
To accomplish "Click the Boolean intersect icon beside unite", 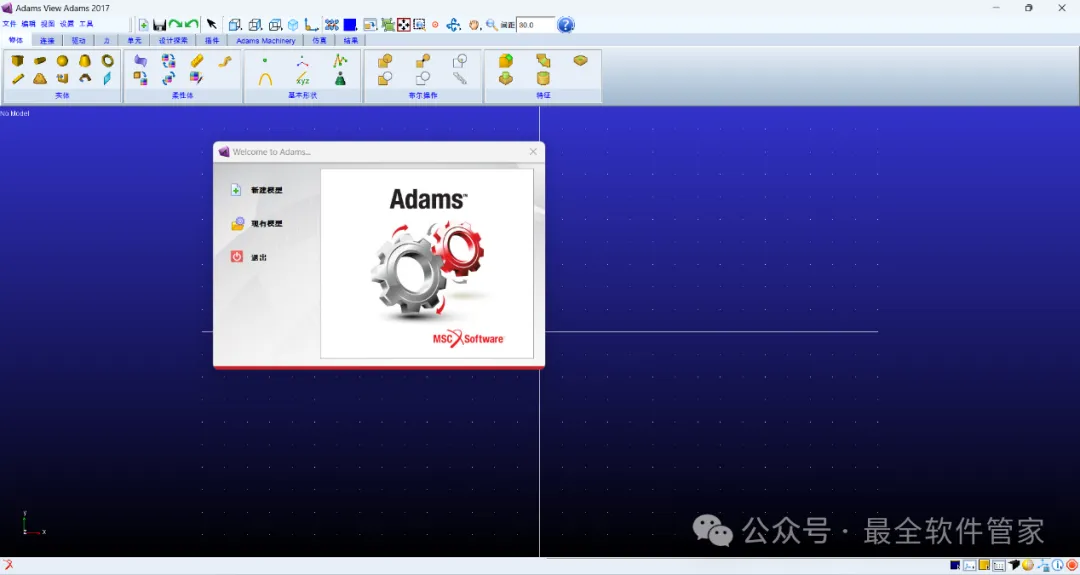I will click(423, 61).
